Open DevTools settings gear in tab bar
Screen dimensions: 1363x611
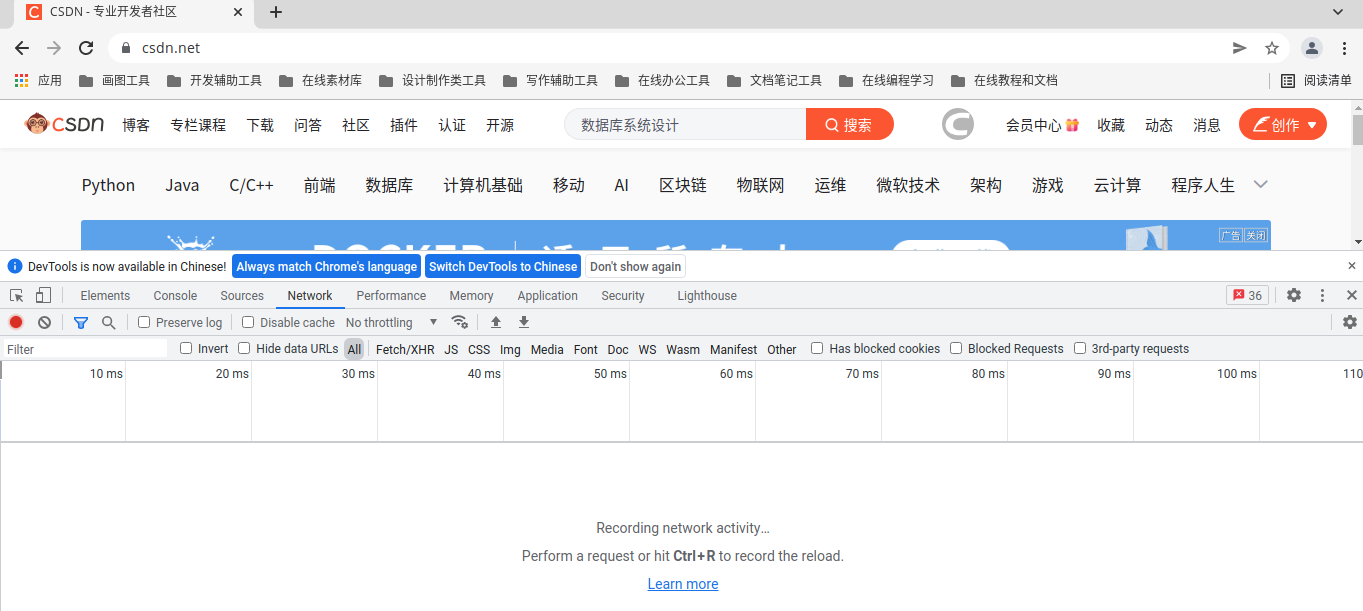[1293, 295]
